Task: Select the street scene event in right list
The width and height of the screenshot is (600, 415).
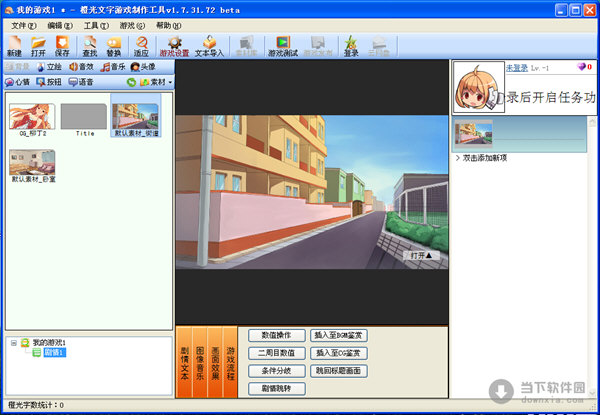Action: 519,134
